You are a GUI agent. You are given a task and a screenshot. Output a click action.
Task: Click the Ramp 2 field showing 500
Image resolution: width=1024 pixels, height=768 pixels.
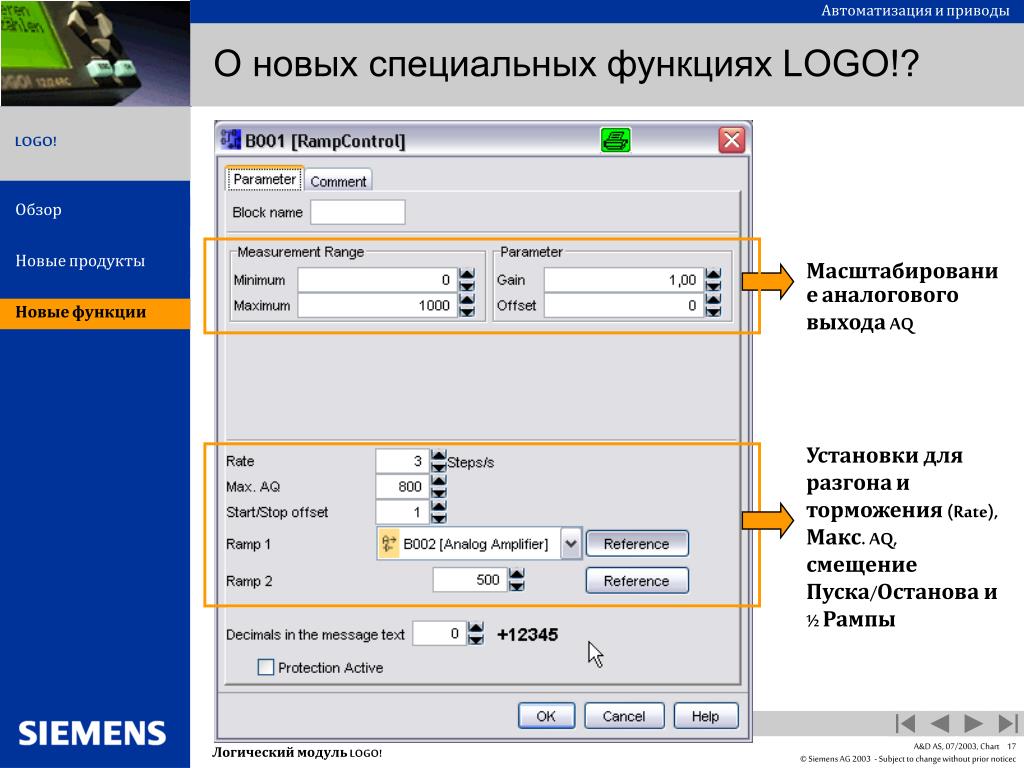470,580
